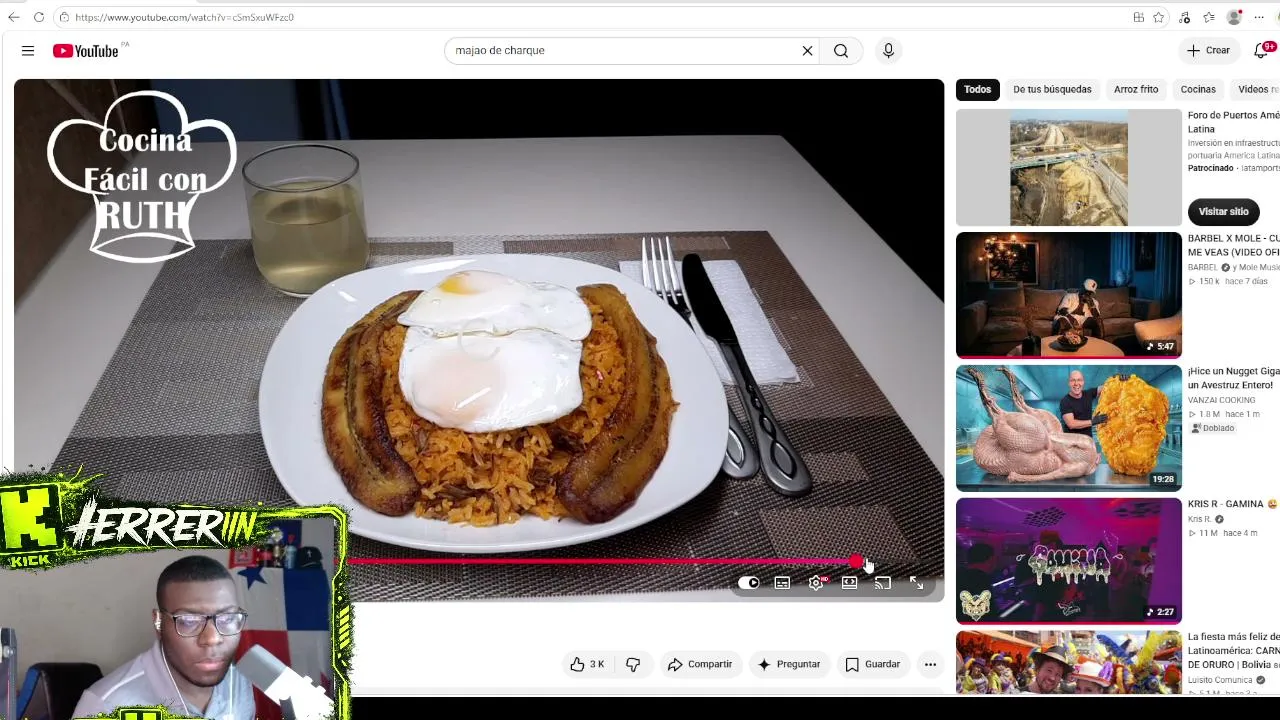Go back using the browser back arrow
This screenshot has height=720, width=1280.
(x=14, y=17)
